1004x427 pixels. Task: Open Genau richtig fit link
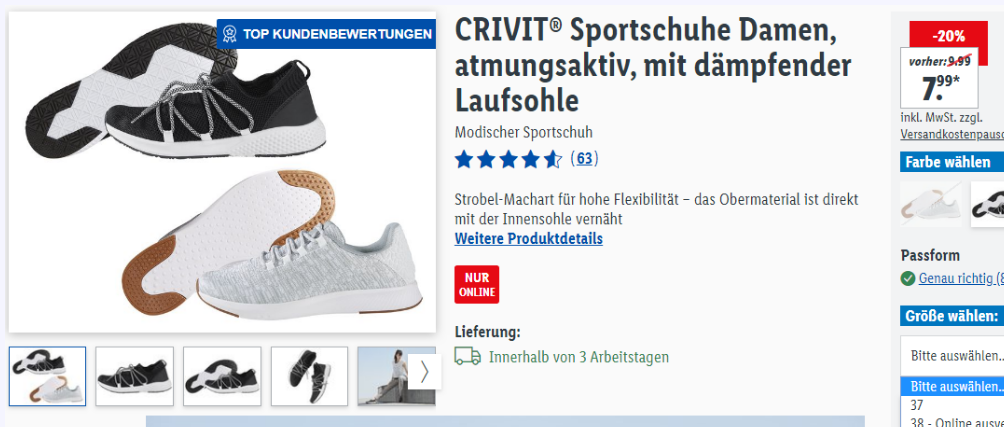click(x=960, y=278)
